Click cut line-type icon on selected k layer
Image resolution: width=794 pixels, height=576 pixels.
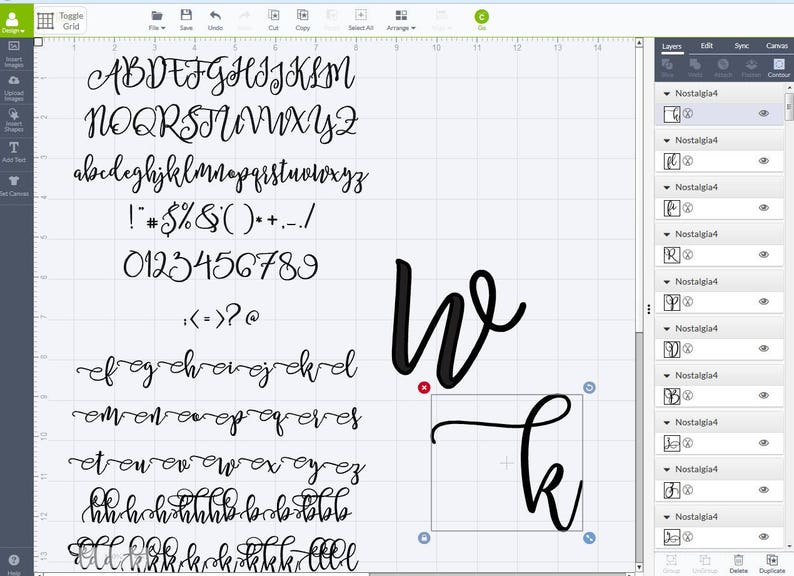688,113
